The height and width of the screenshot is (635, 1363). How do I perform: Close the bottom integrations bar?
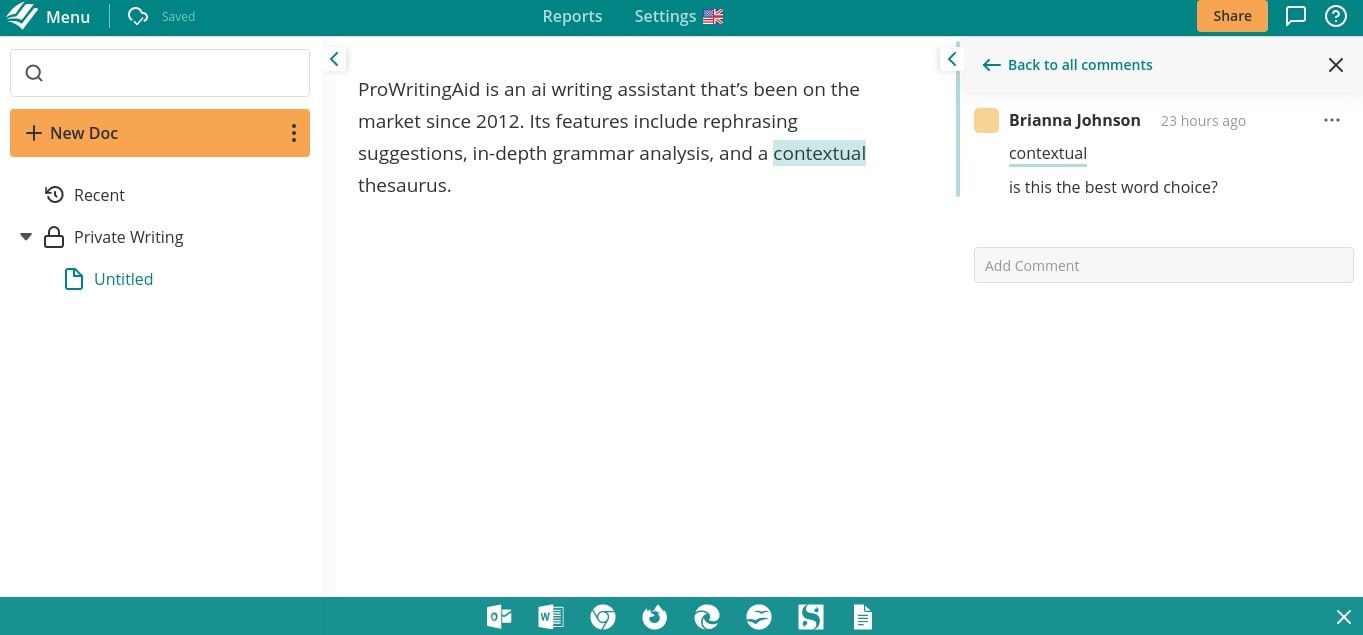[1344, 617]
